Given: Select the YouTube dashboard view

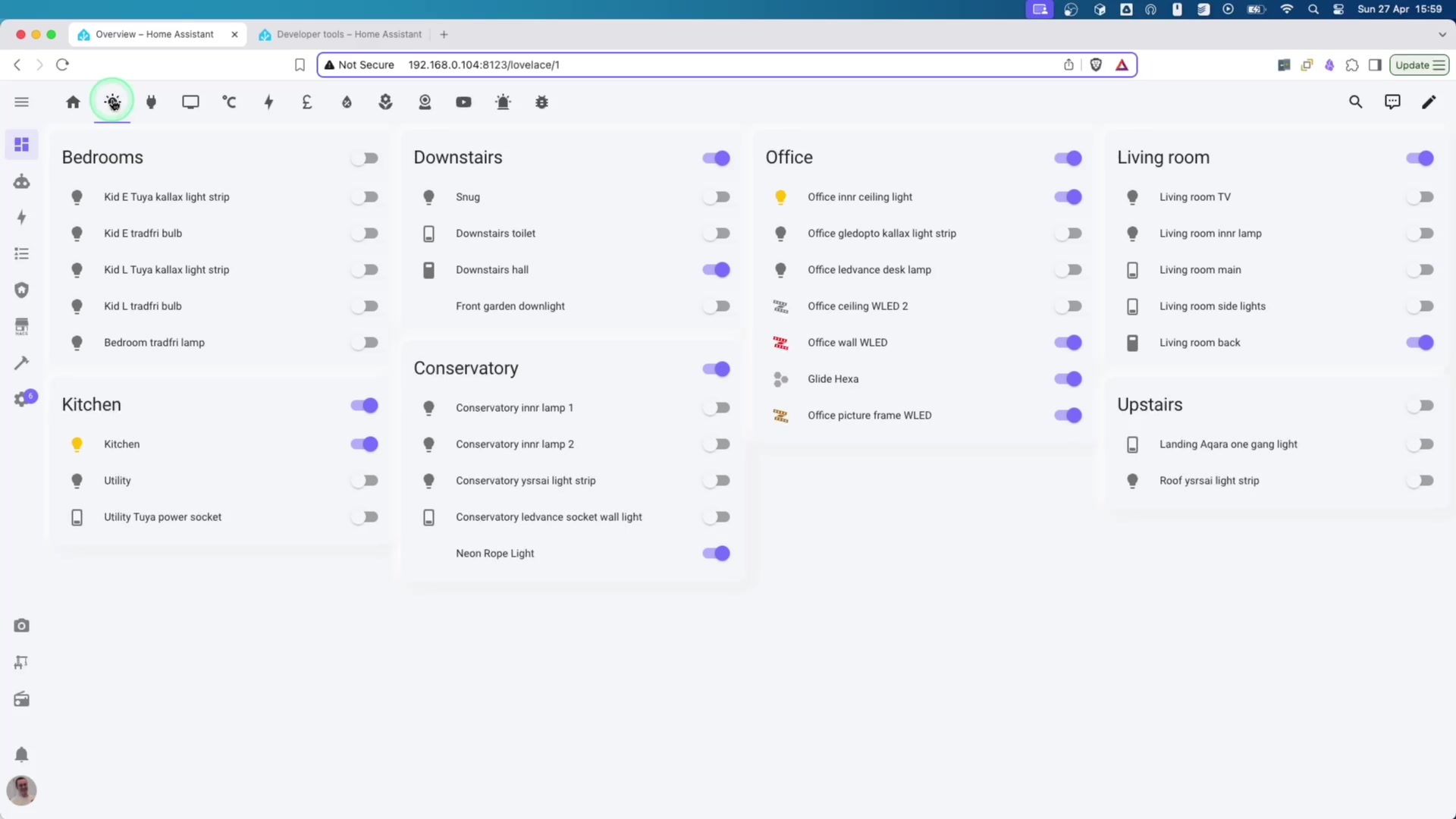Looking at the screenshot, I should [463, 102].
